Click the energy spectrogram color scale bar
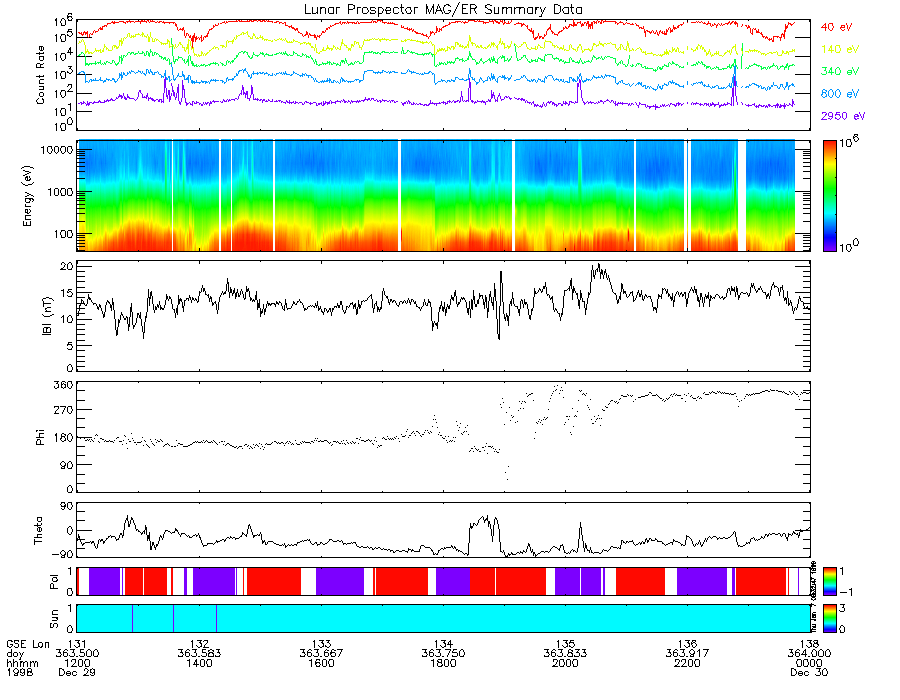Screen dimensions: 900x700 829,196
